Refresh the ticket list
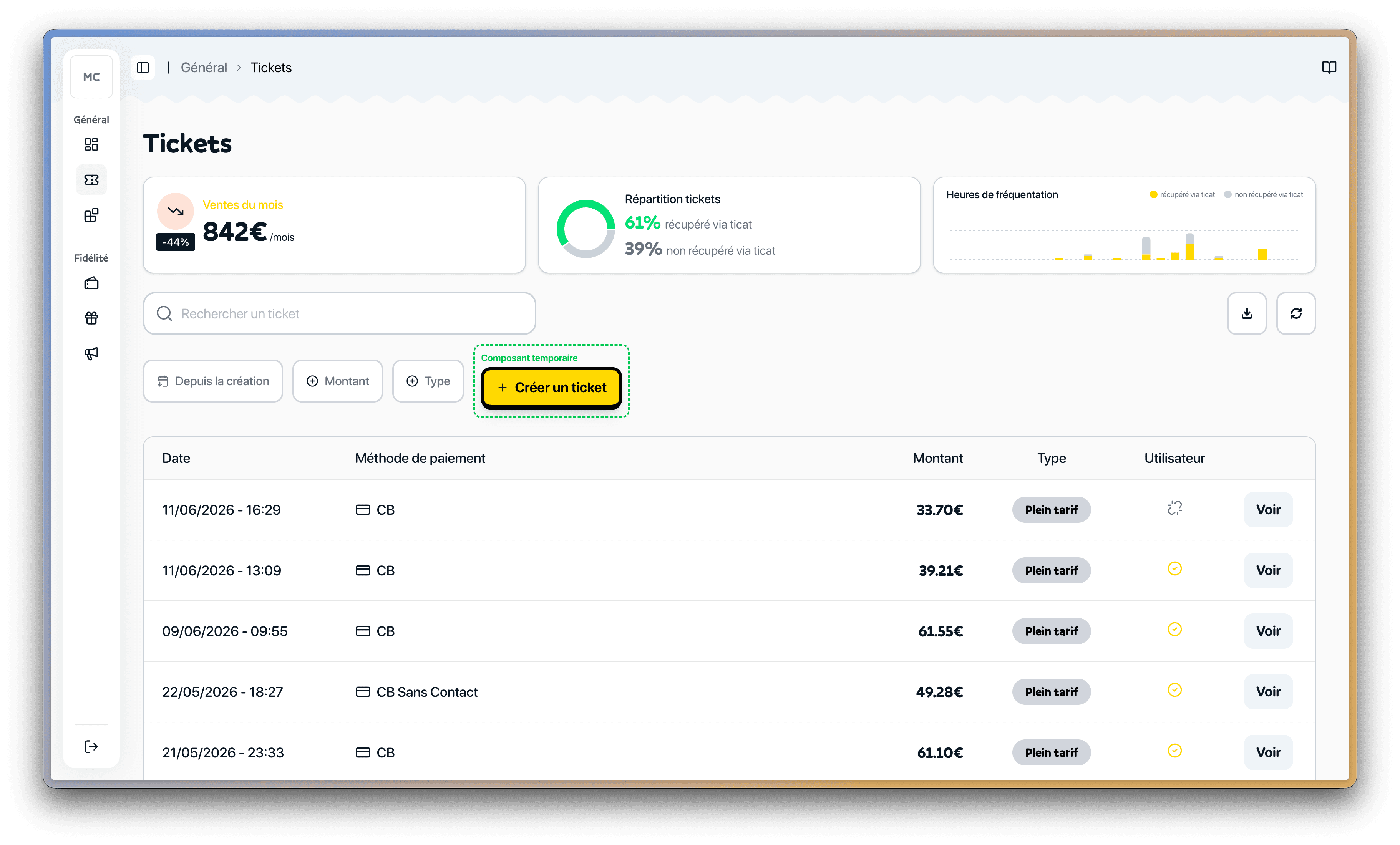This screenshot has width=1400, height=845. click(1295, 313)
